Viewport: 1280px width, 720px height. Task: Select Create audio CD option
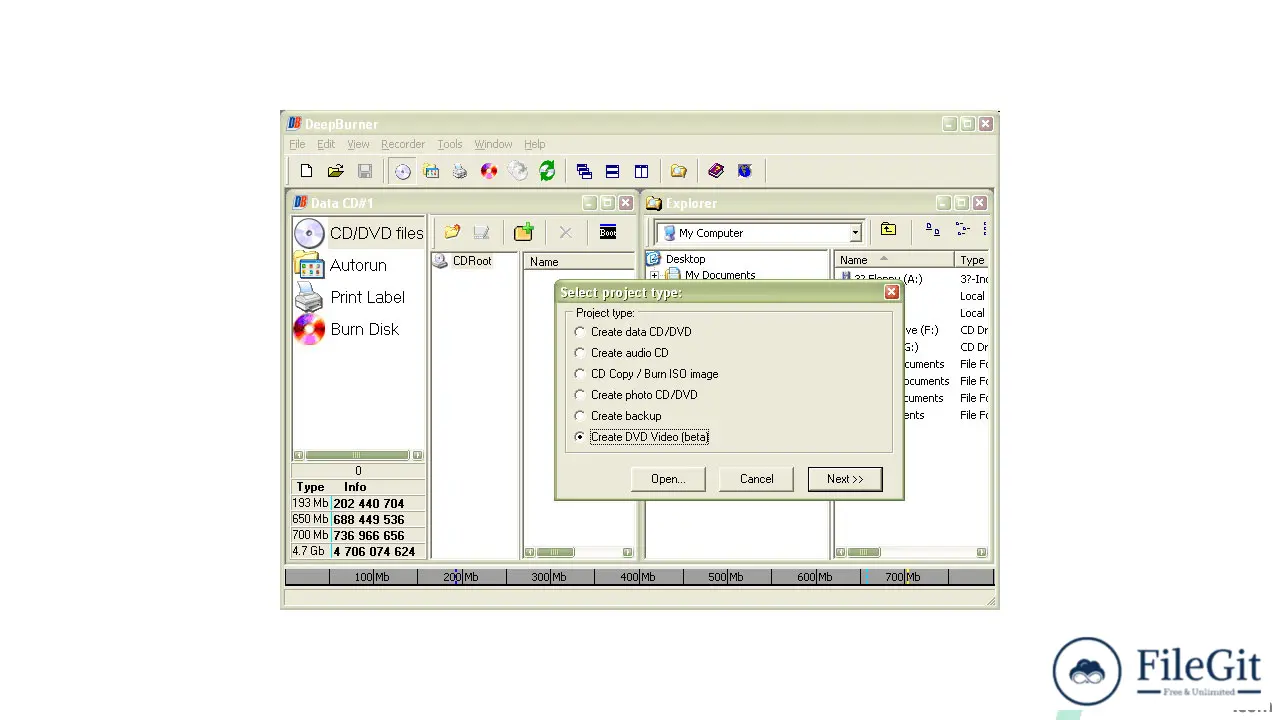pos(621,353)
